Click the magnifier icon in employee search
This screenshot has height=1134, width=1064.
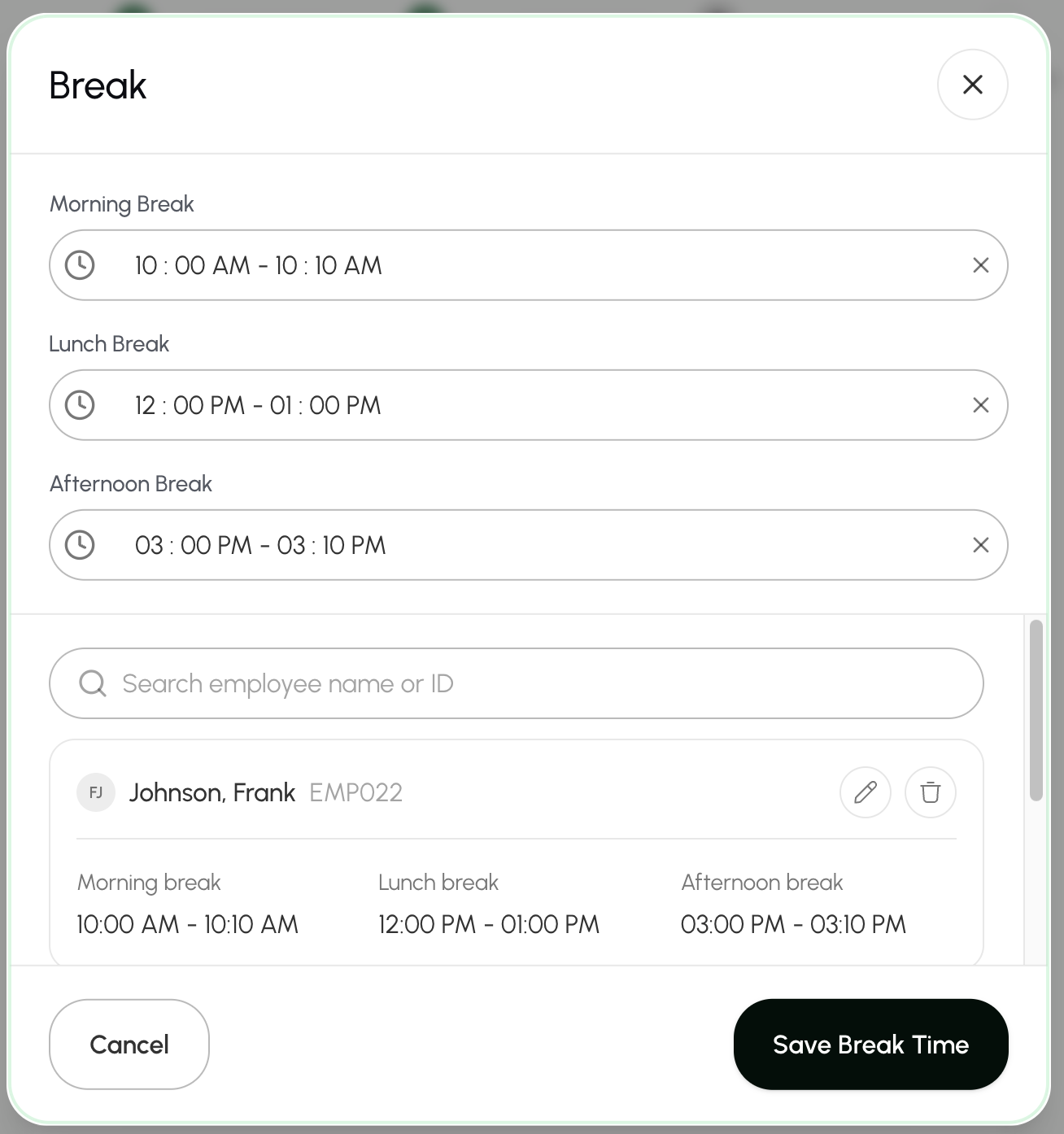(93, 683)
